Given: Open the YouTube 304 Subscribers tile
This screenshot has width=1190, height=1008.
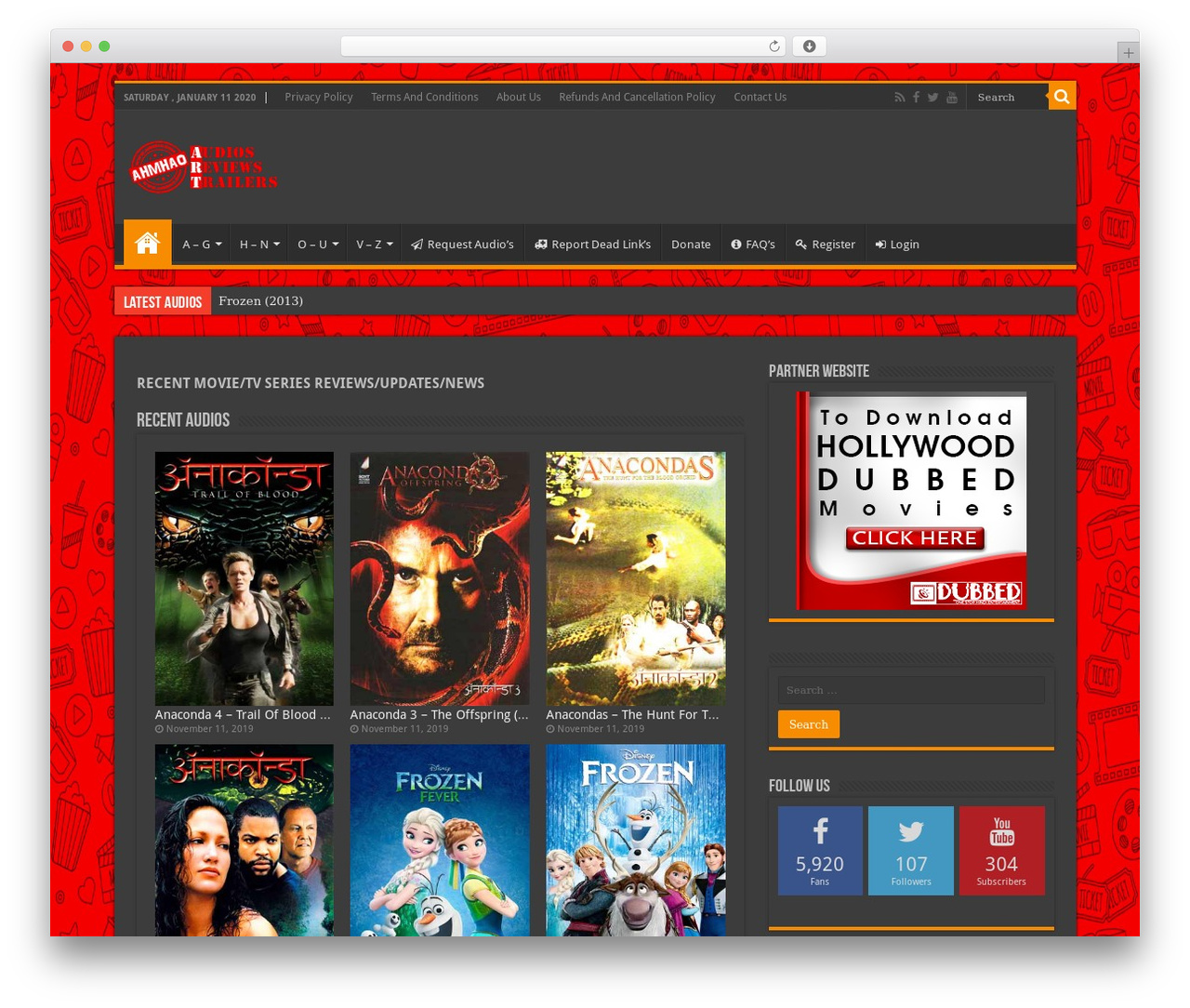Looking at the screenshot, I should [1001, 851].
